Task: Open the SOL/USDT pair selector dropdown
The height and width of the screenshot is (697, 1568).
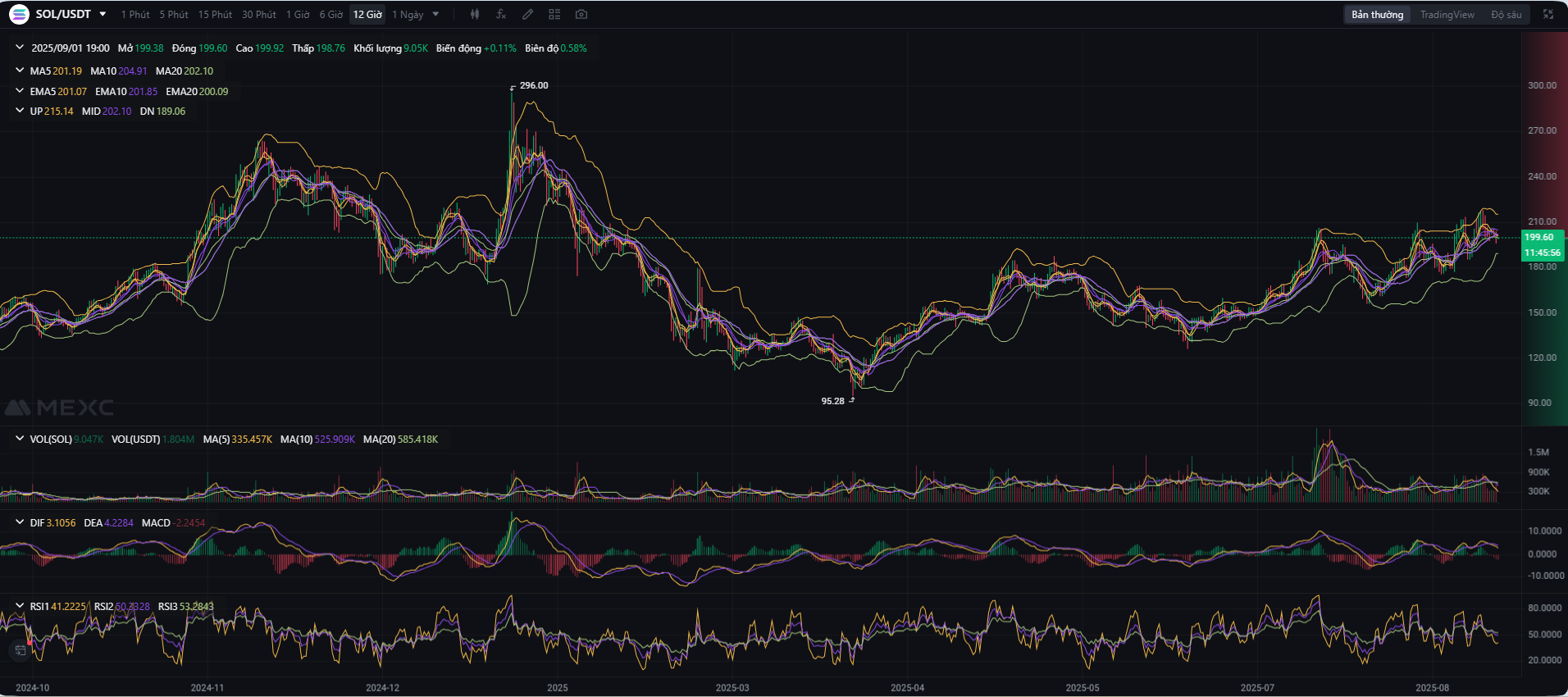Action: [x=103, y=14]
